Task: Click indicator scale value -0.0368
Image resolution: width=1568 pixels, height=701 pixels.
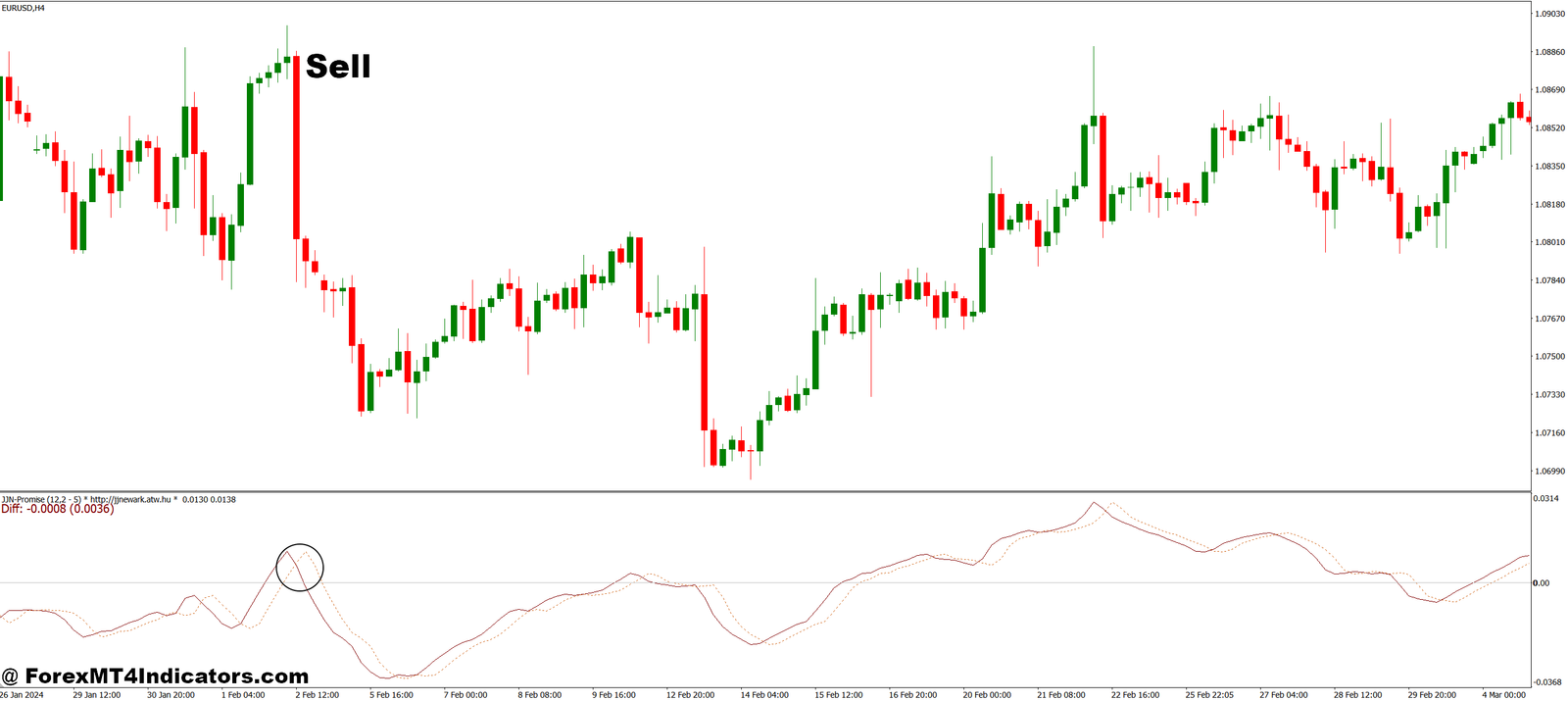Action: pyautogui.click(x=1547, y=682)
